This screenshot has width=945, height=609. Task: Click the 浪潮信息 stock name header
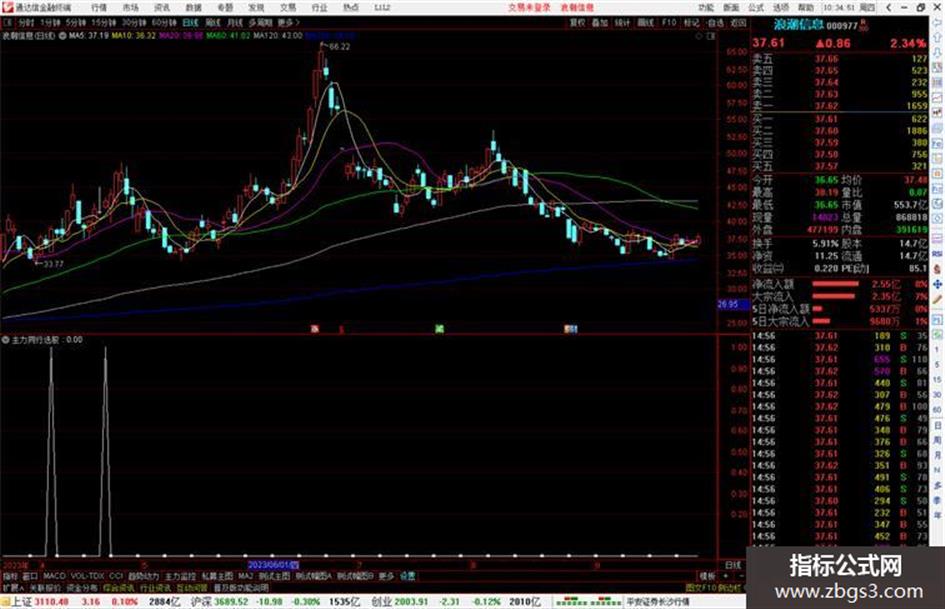tap(799, 25)
